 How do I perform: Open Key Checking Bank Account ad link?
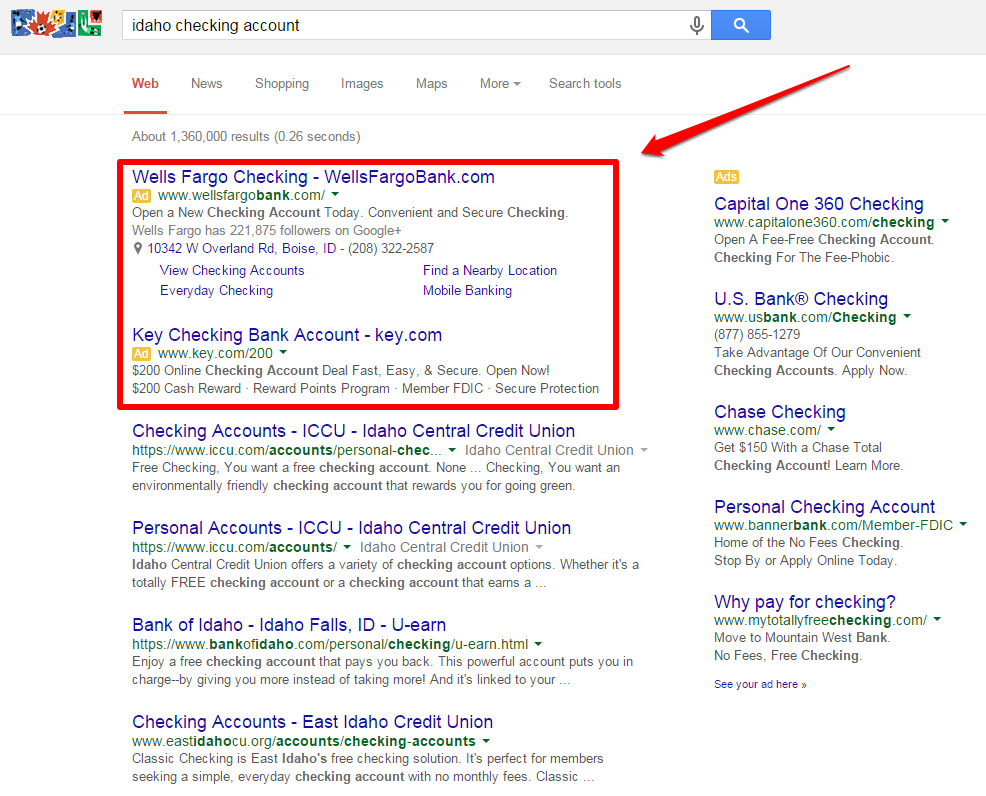[286, 335]
